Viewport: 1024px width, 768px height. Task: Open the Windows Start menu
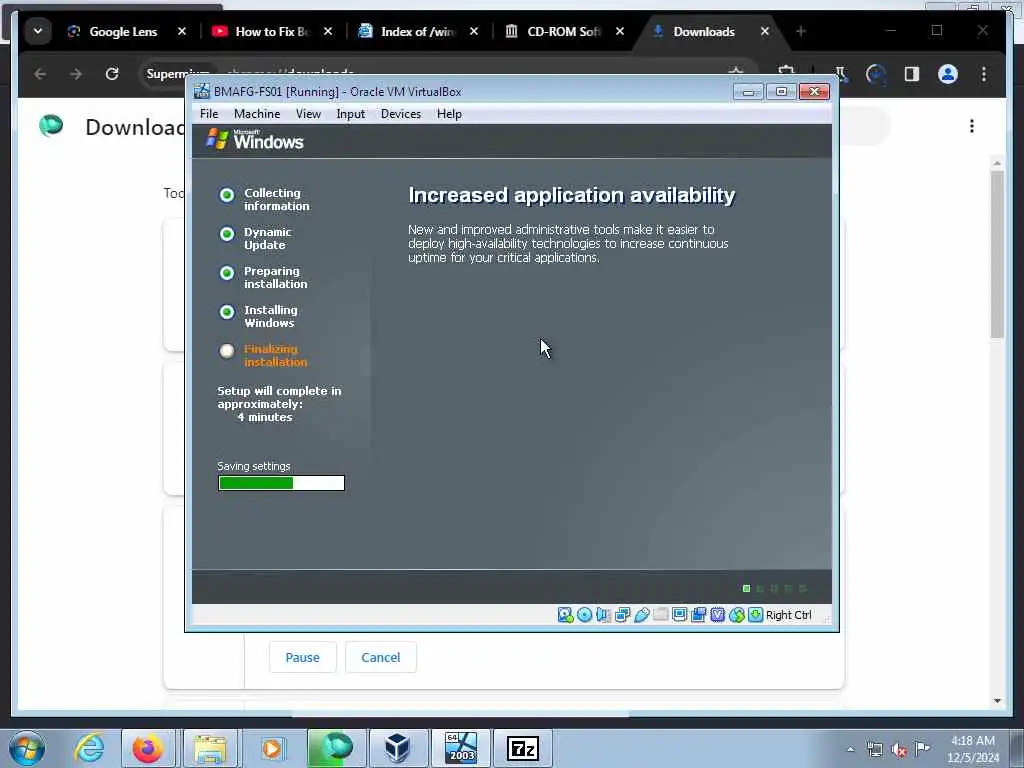tap(27, 748)
